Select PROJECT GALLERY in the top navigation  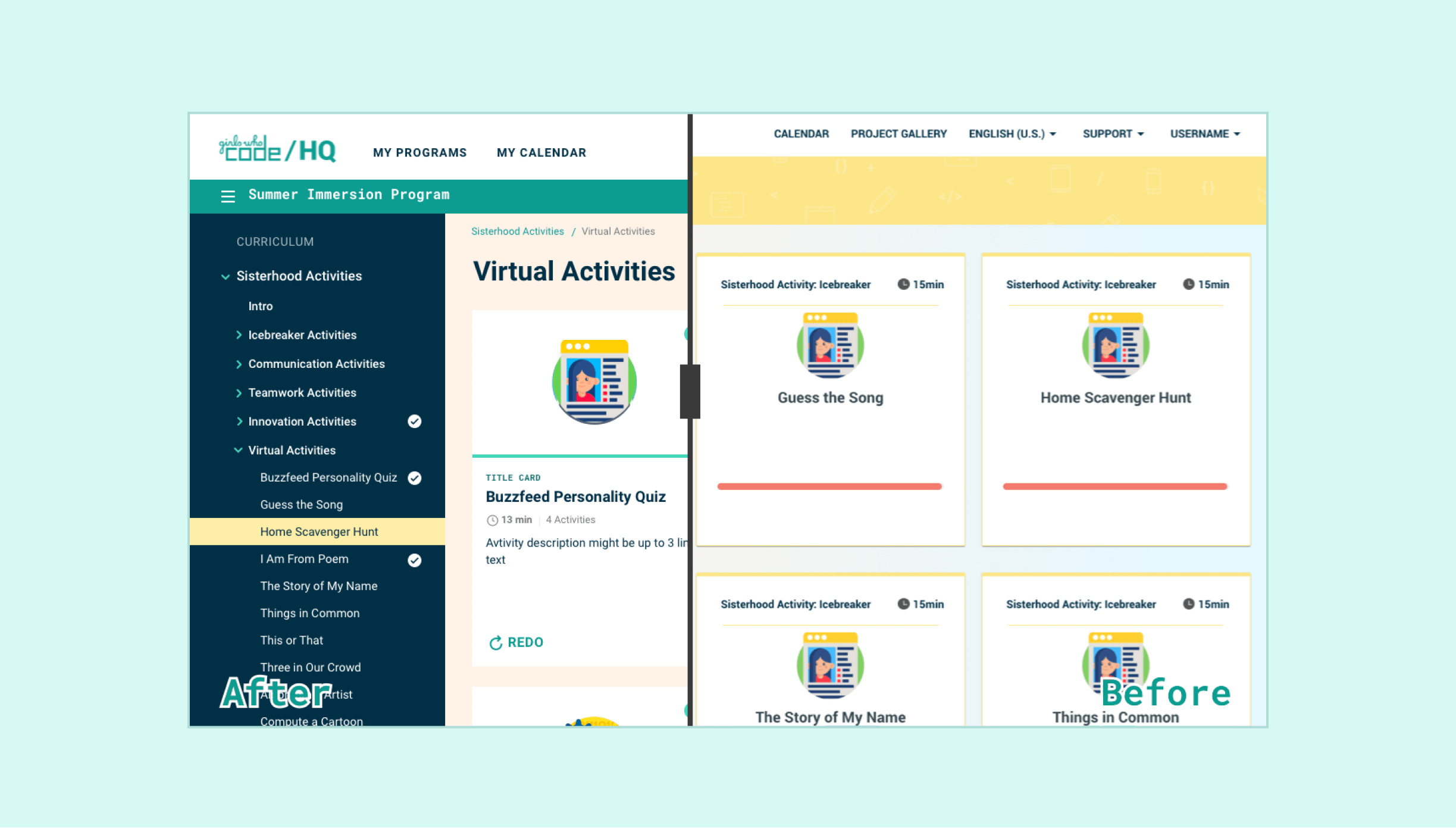pyautogui.click(x=898, y=134)
